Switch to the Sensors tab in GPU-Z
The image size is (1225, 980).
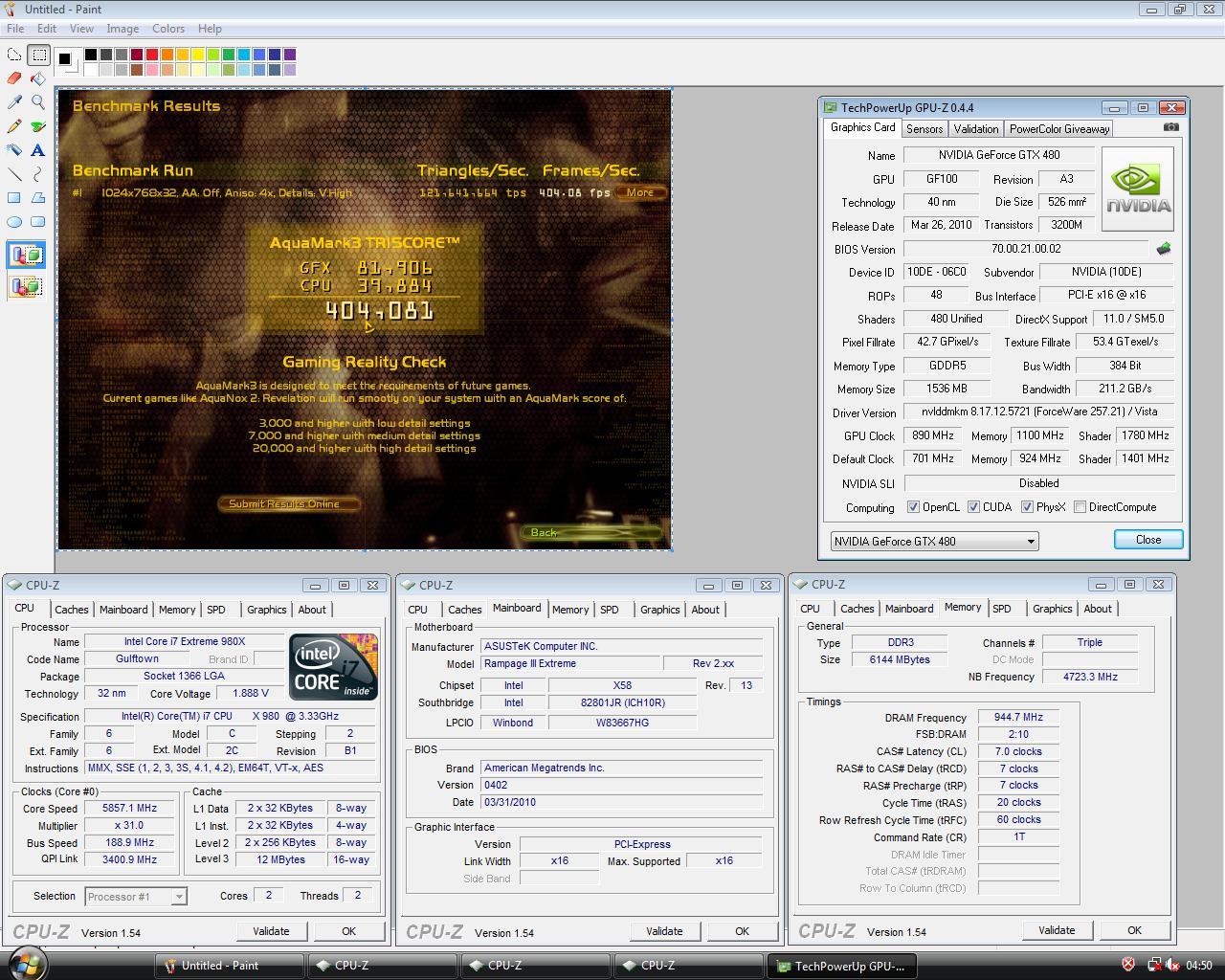[924, 129]
